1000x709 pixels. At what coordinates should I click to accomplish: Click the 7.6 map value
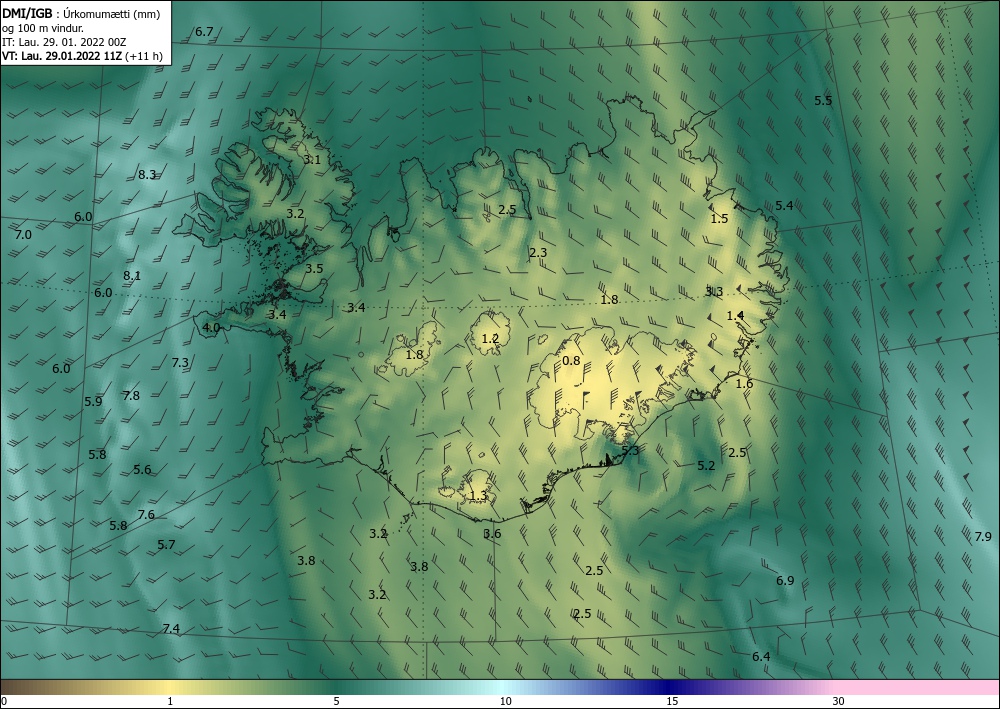tap(146, 515)
